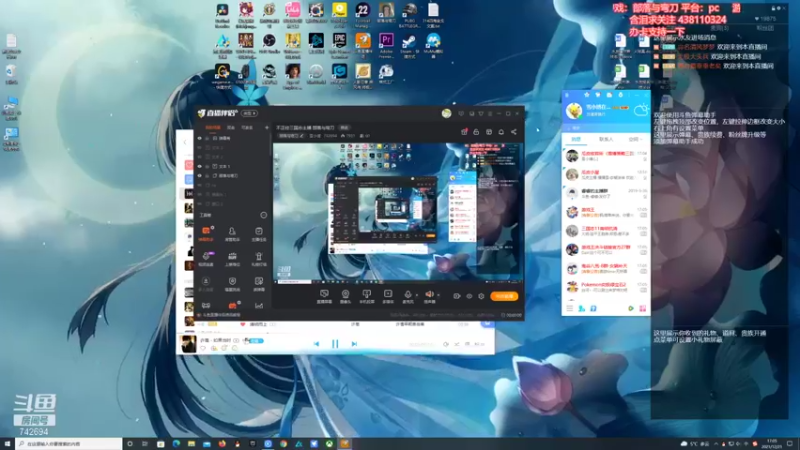Expand the toolbox panel round button
The width and height of the screenshot is (800, 450).
(x=263, y=215)
